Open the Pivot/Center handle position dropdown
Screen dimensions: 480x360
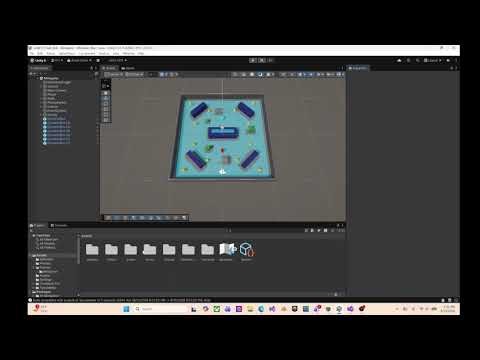coord(114,74)
